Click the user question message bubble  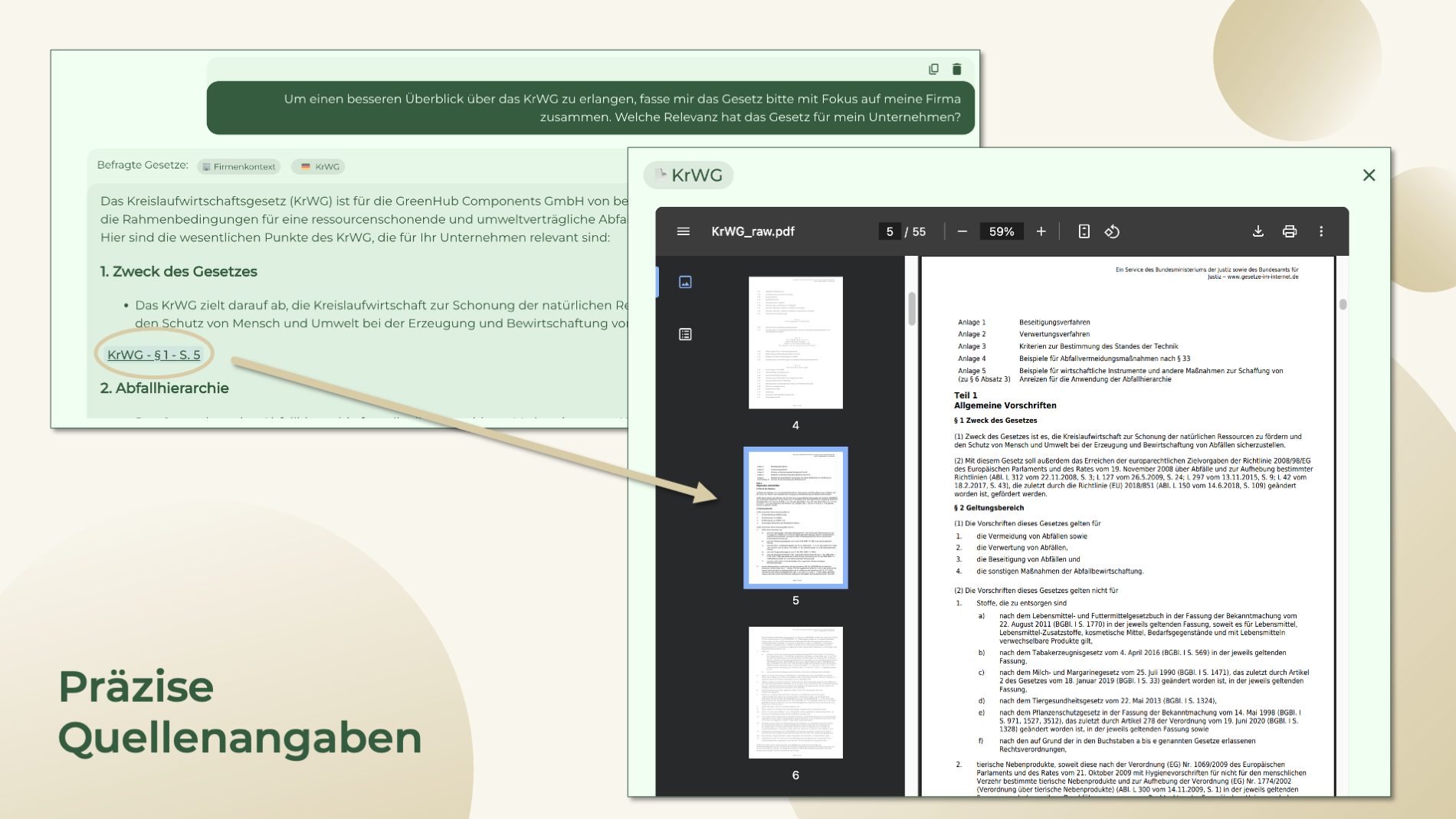tap(590, 108)
